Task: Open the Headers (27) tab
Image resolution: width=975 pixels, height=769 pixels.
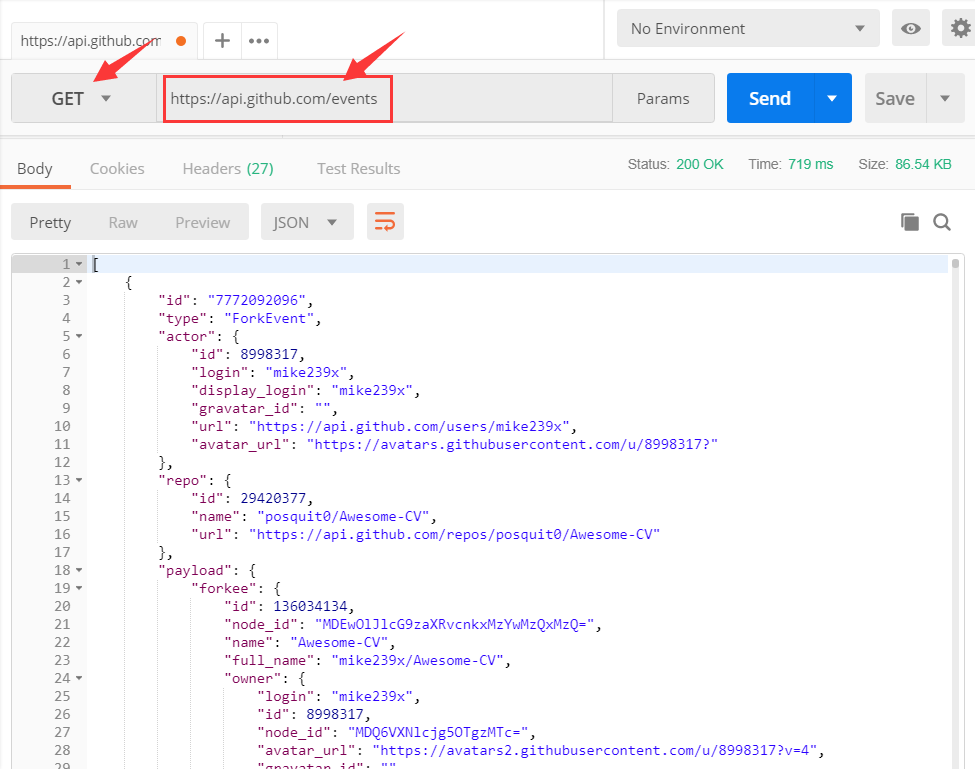Action: point(227,168)
